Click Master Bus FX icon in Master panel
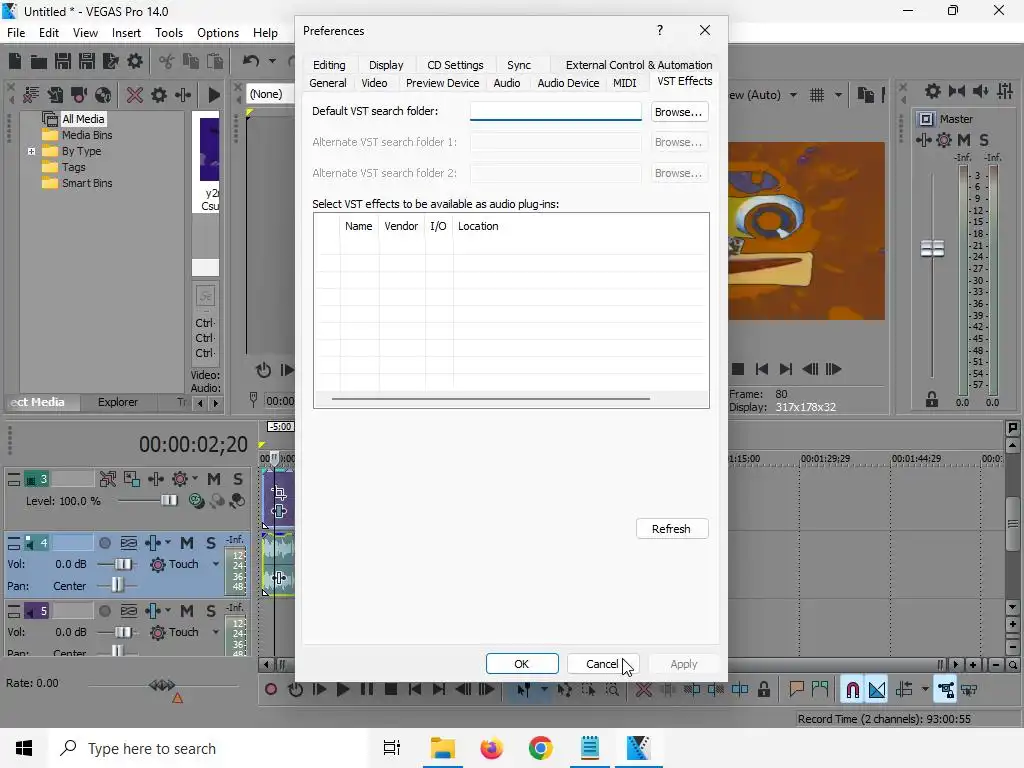 [x=923, y=140]
